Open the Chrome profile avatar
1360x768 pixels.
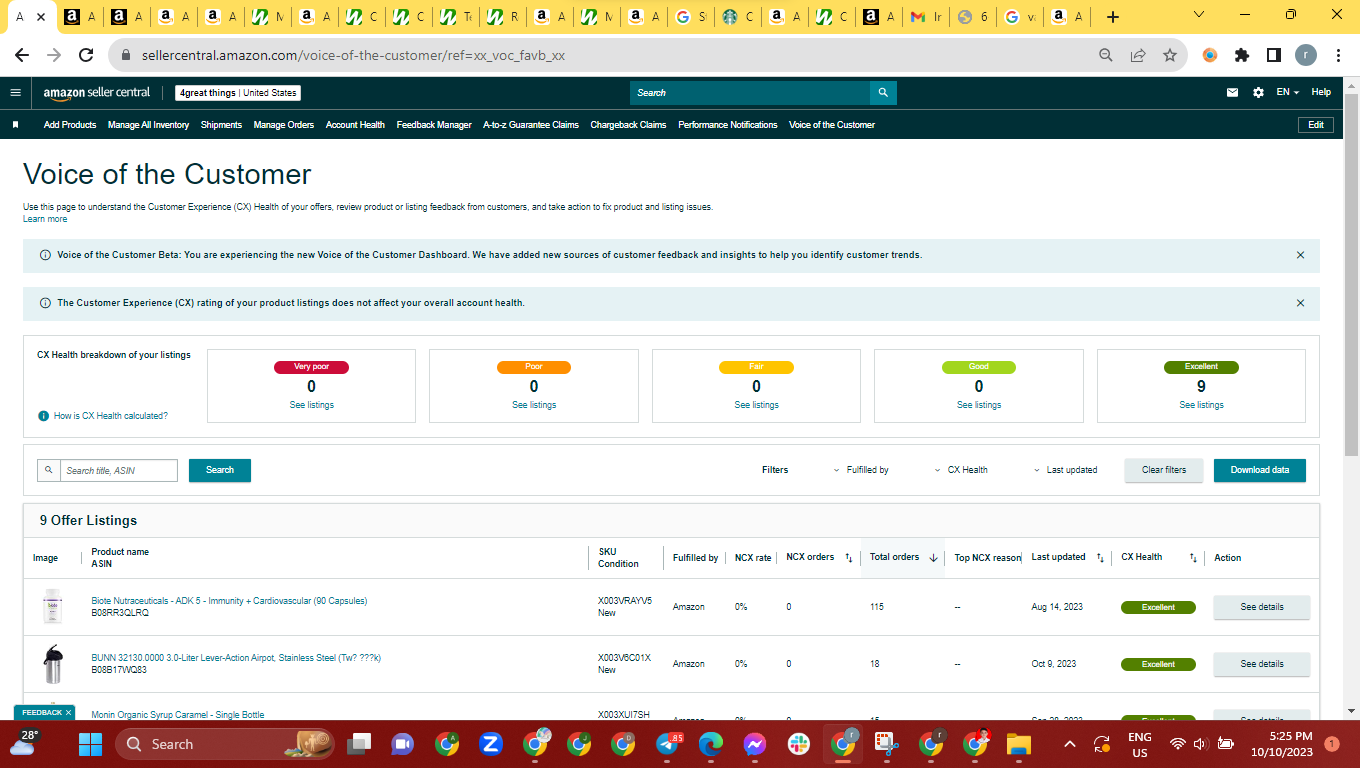click(x=1306, y=56)
